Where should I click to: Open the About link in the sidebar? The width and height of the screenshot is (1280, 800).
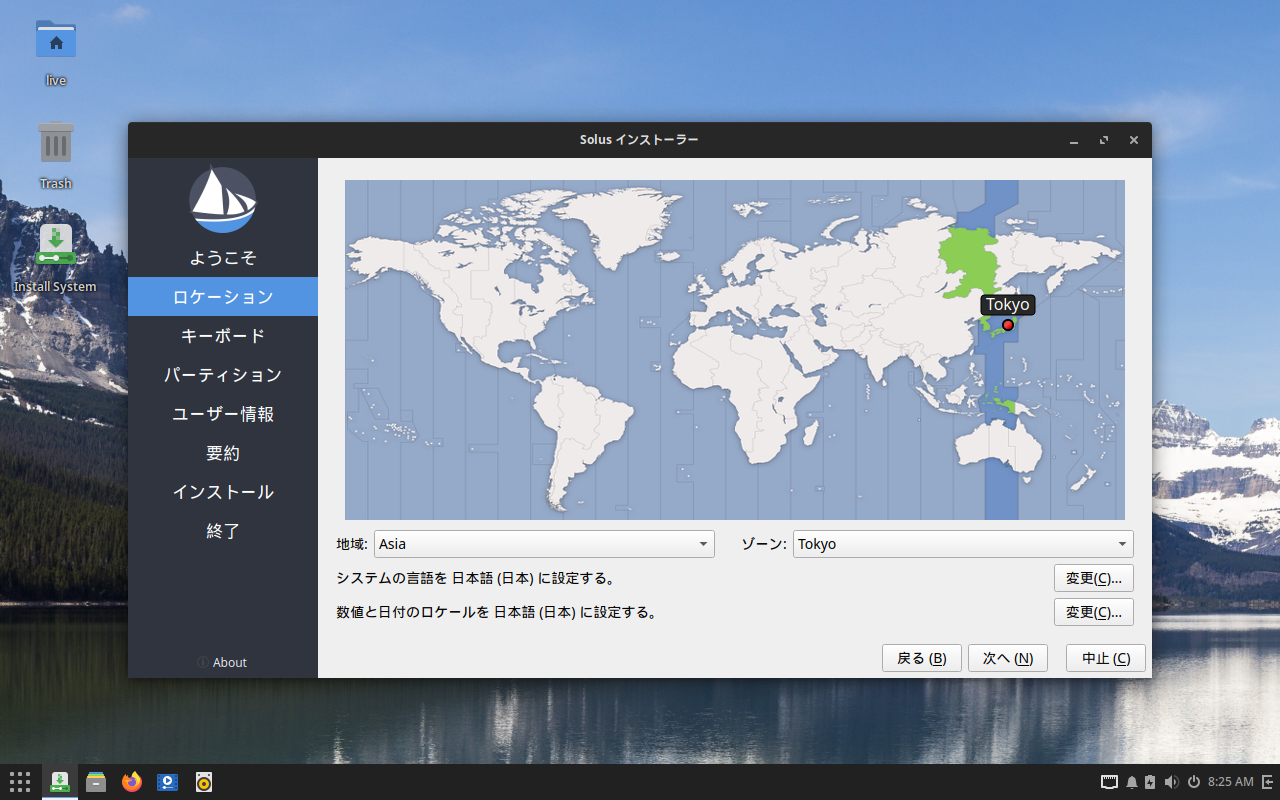pyautogui.click(x=222, y=663)
